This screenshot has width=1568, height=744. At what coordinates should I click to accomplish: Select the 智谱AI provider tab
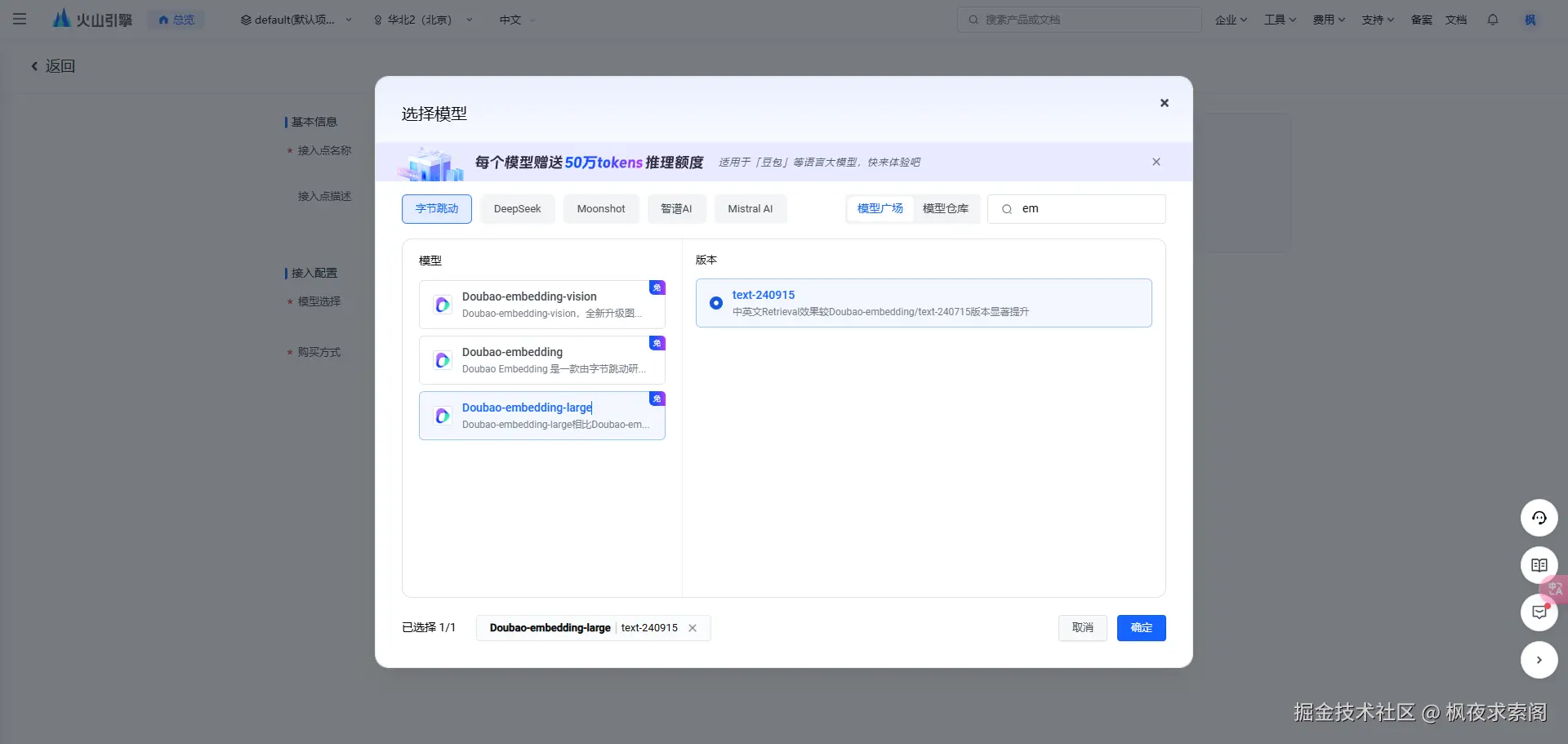(676, 209)
